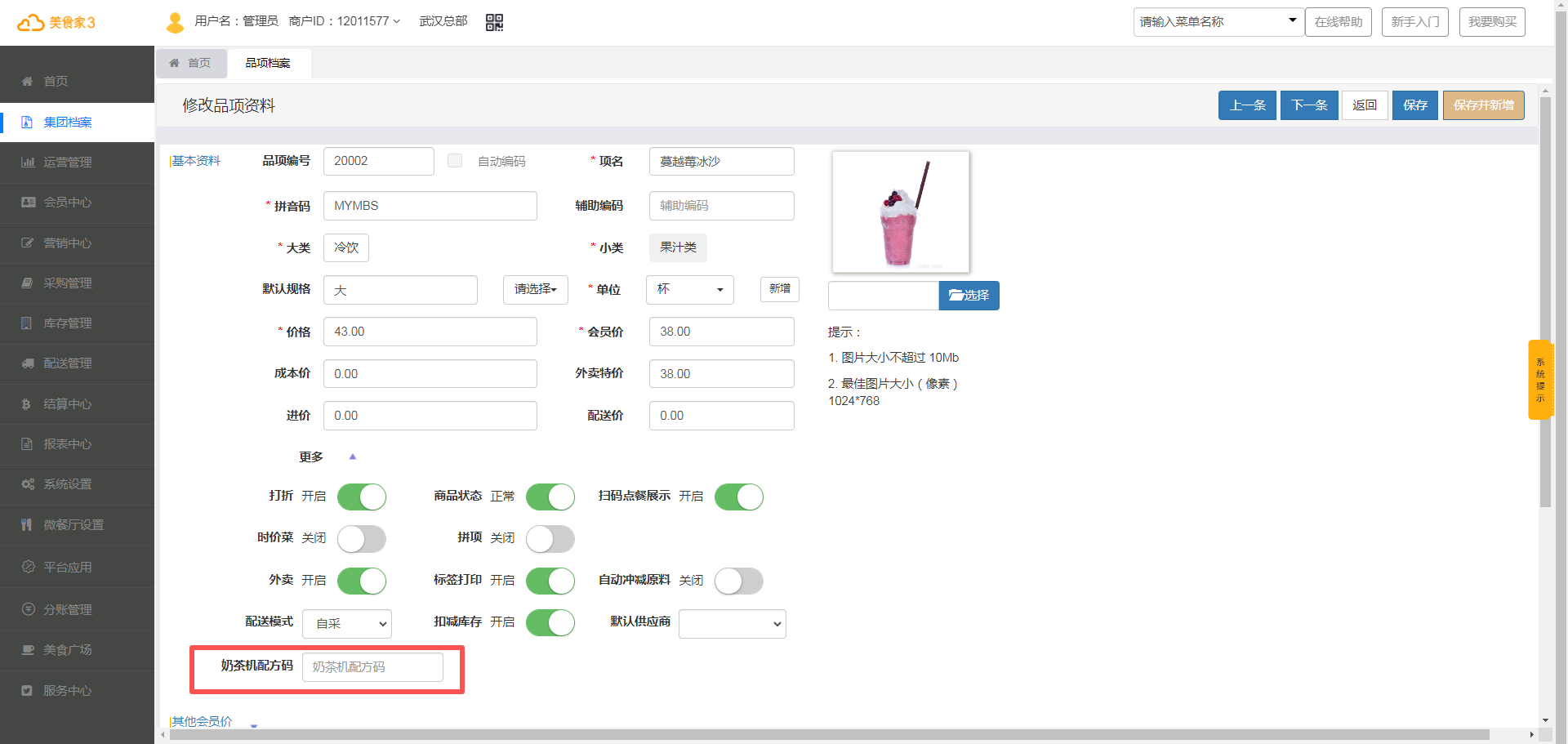Enable the 时价菜 toggle switch
This screenshot has height=744, width=1568.
[361, 539]
